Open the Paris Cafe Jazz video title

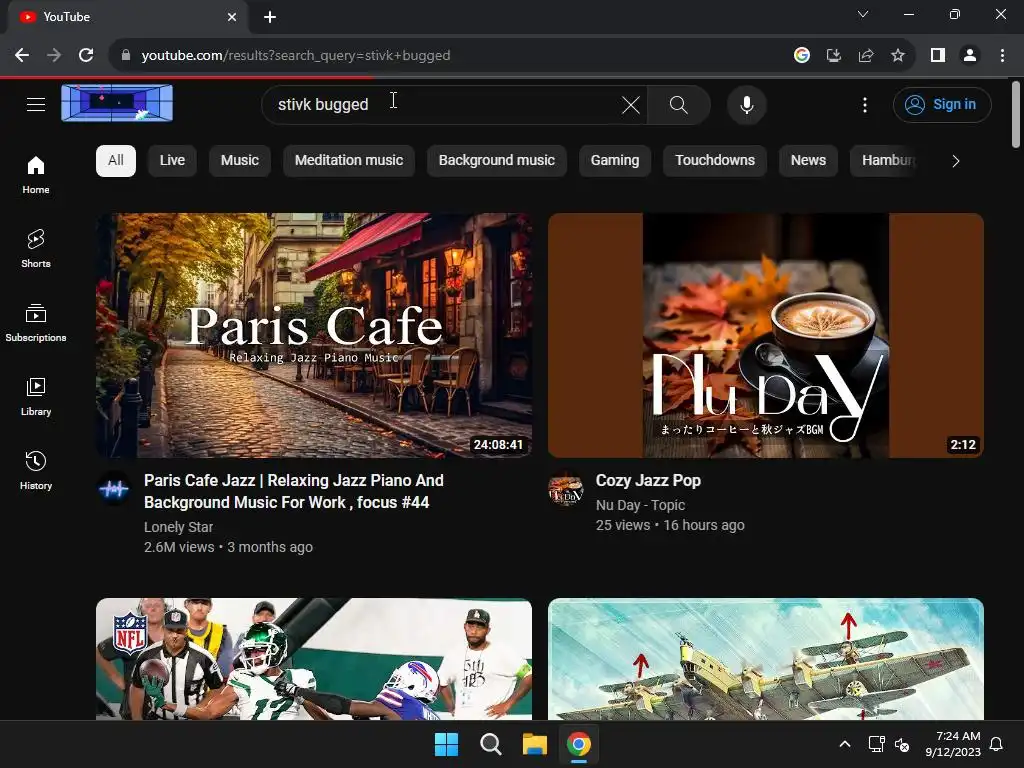pos(294,491)
